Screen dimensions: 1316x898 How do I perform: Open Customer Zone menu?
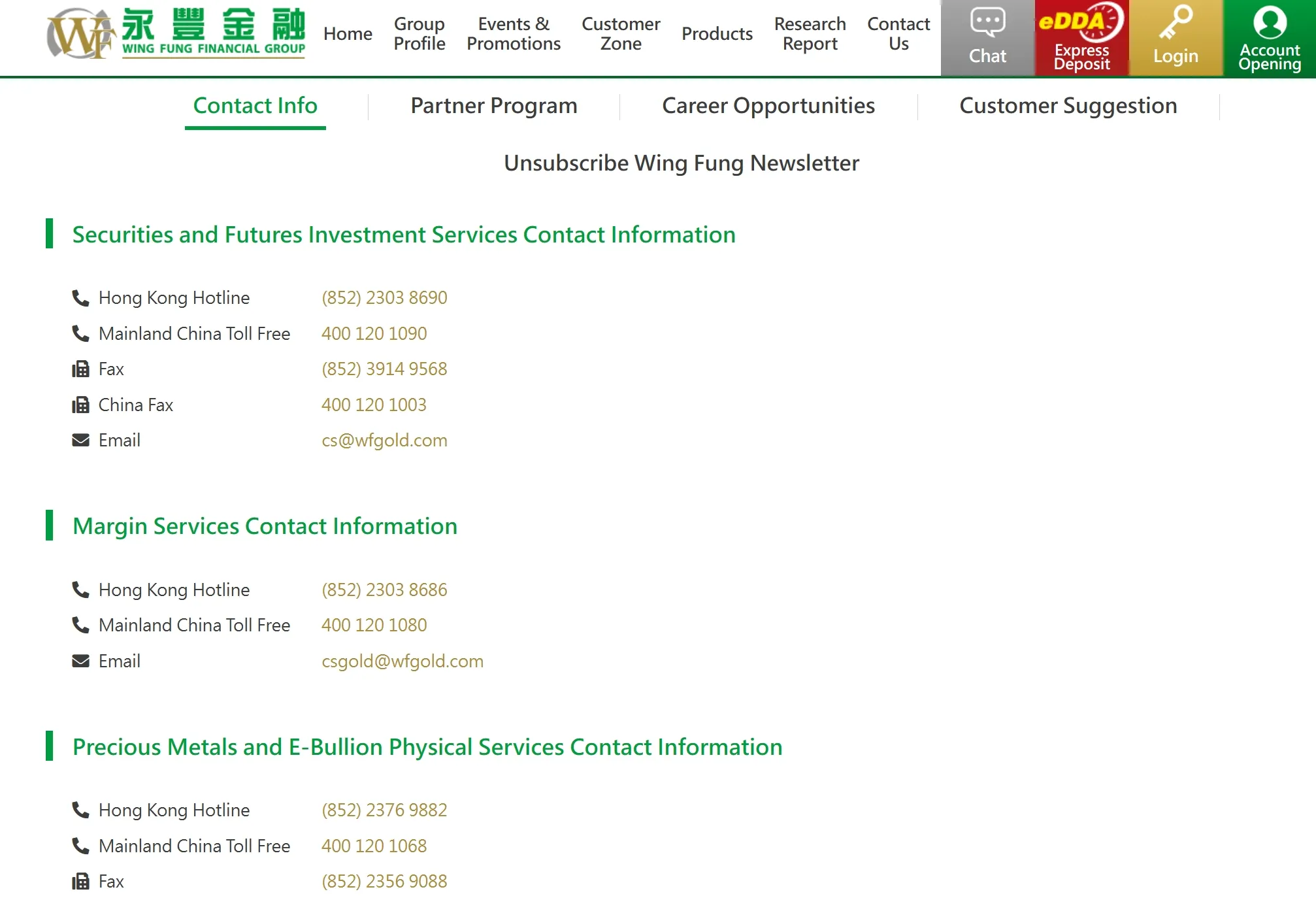click(x=621, y=34)
